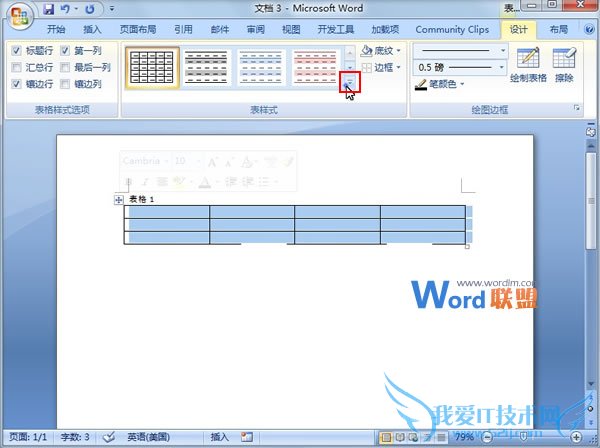Viewport: 600px width, 448px height.
Task: Click the font color icon in mini toolbar
Action: pos(205,182)
